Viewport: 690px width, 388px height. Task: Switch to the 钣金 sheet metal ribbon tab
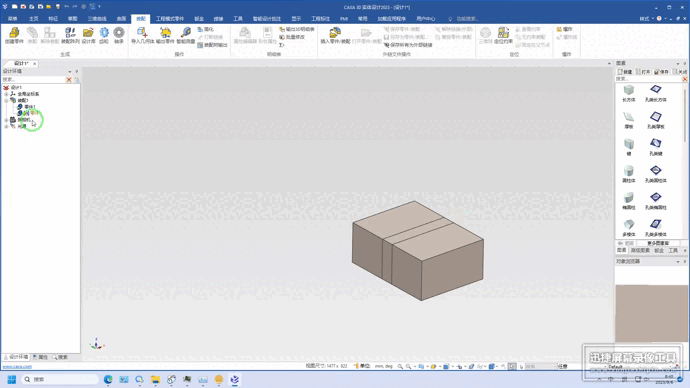pyautogui.click(x=199, y=18)
